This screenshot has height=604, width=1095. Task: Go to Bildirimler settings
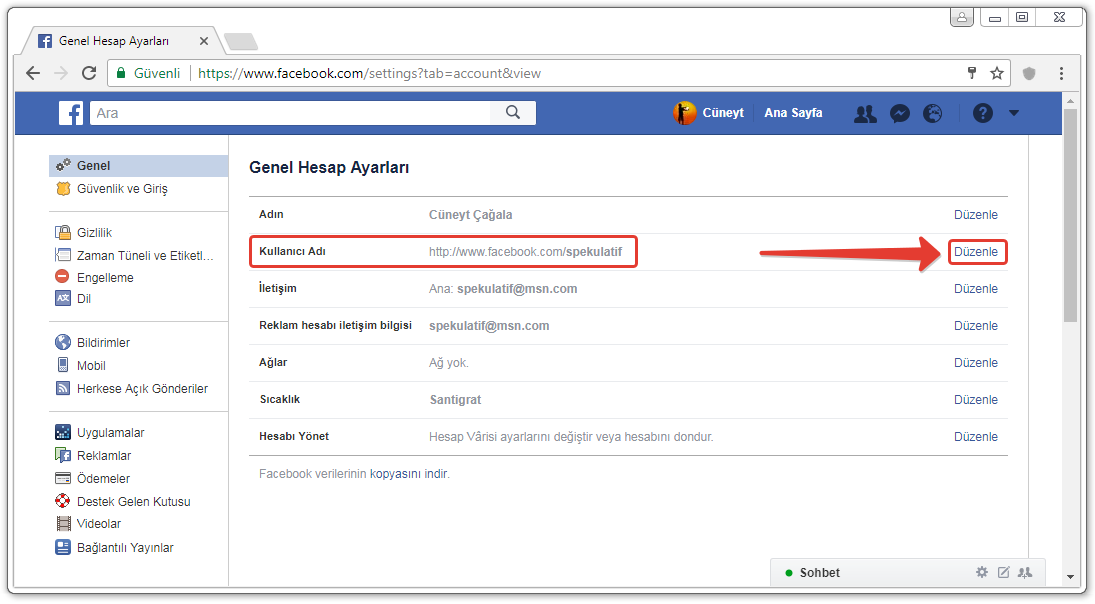click(103, 343)
